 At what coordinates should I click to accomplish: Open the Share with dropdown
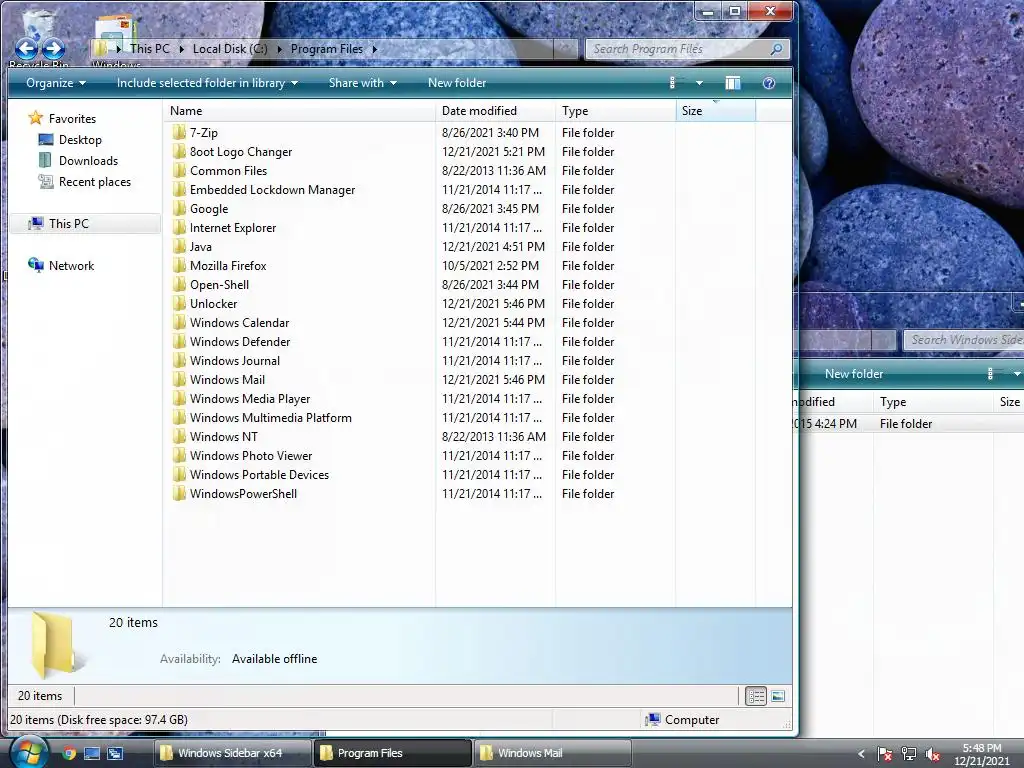[x=362, y=83]
